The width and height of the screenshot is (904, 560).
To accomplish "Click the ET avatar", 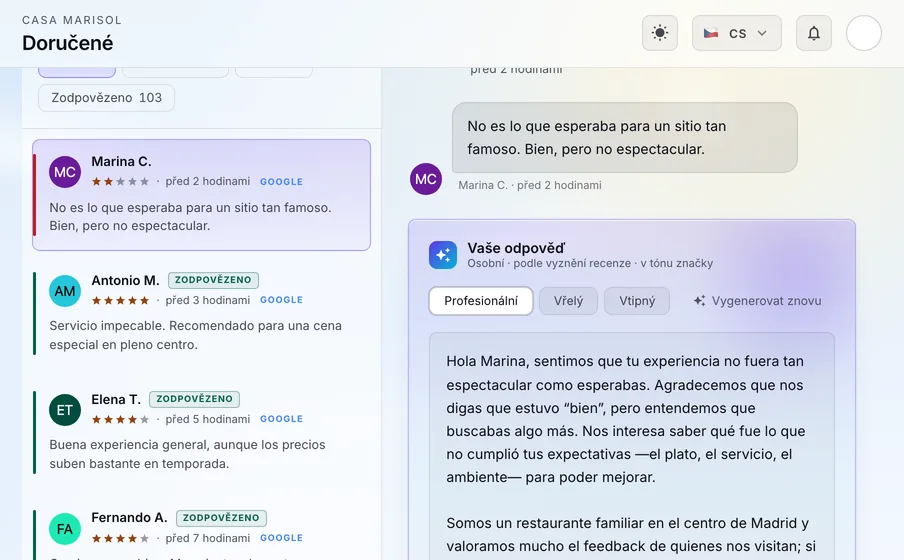I will click(65, 409).
